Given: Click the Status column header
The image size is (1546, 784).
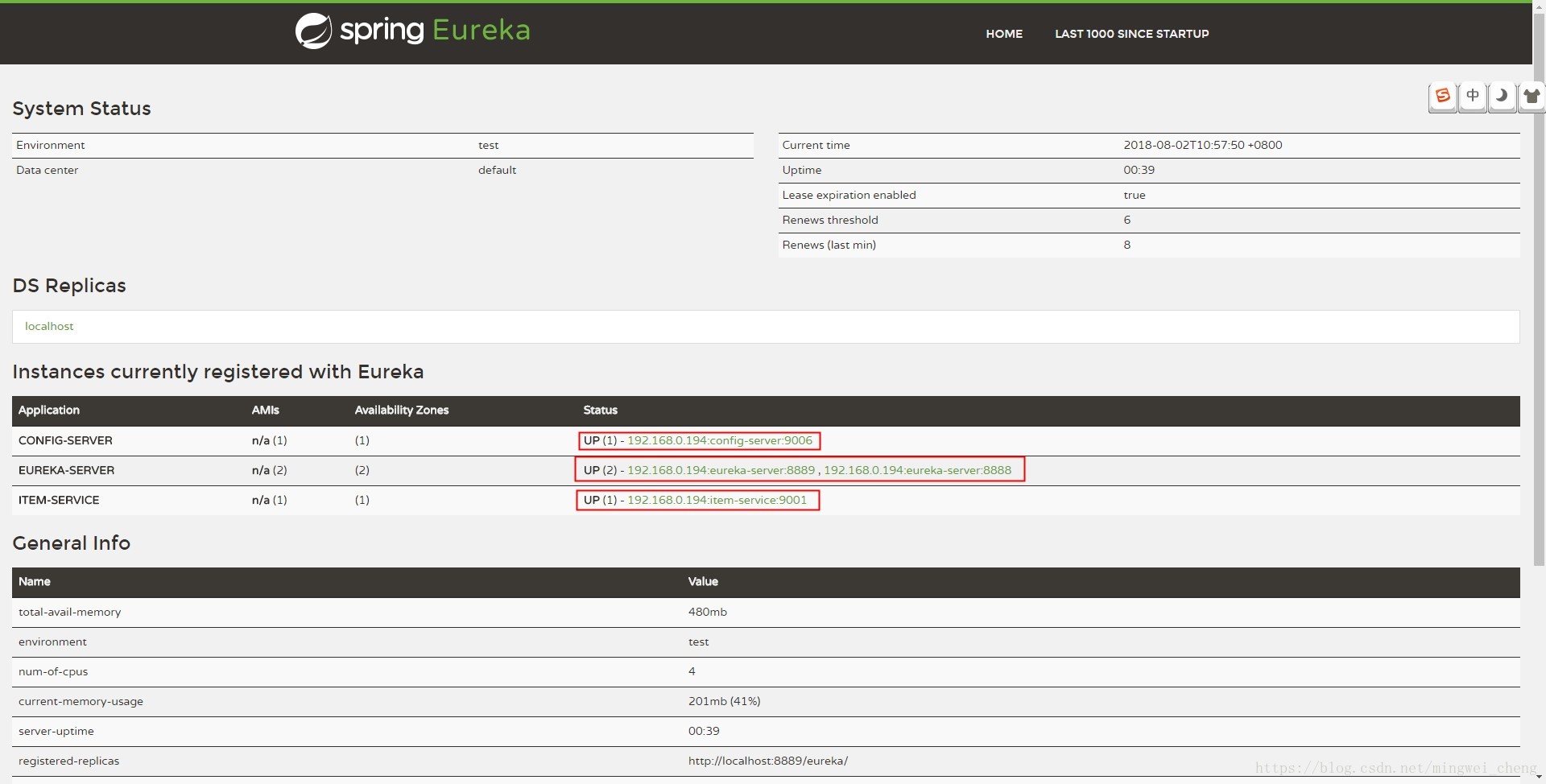Looking at the screenshot, I should pos(600,410).
